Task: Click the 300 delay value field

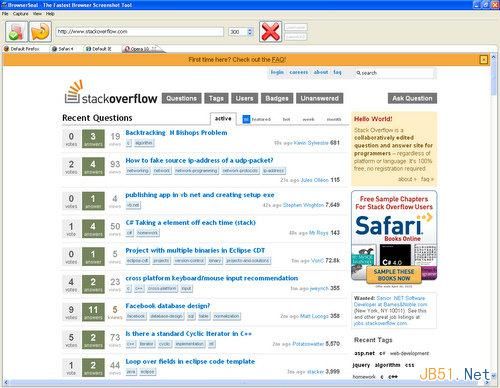Action: 238,32
